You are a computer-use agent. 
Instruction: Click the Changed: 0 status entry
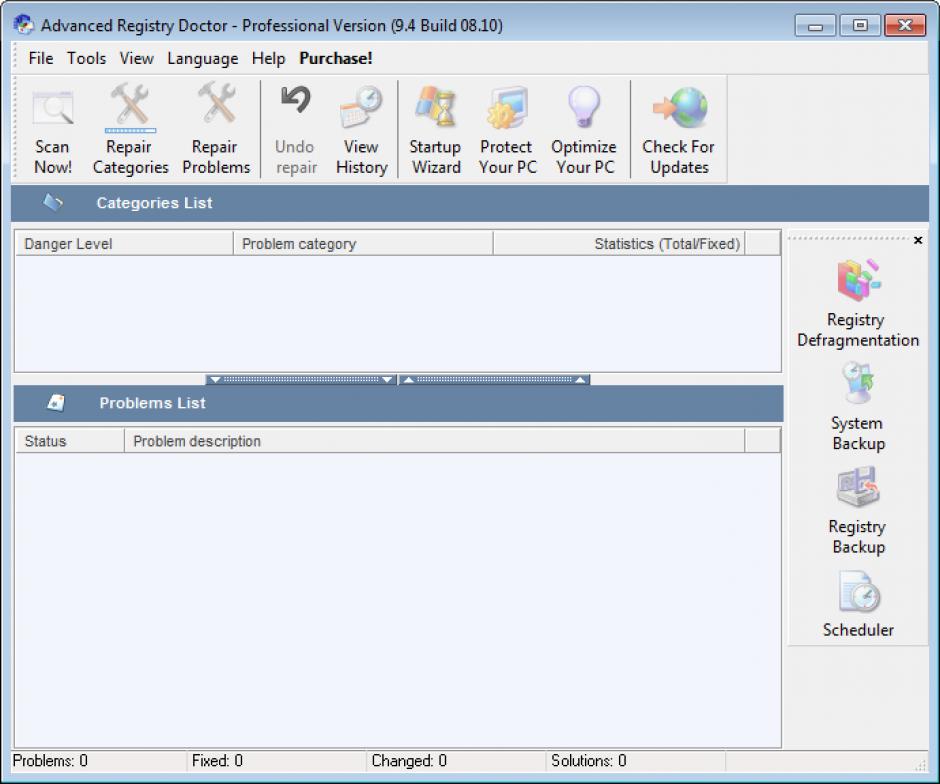(x=457, y=761)
